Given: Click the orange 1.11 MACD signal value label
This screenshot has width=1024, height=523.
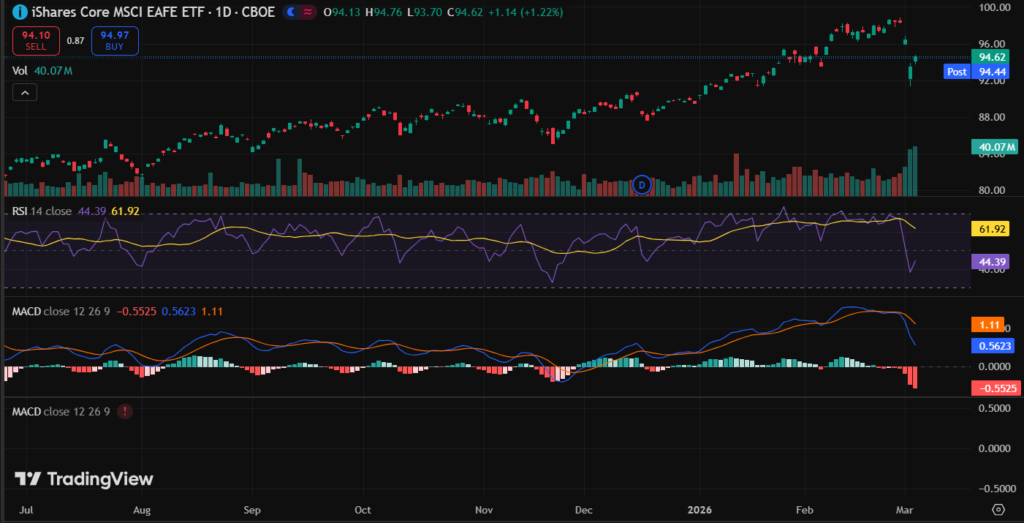Looking at the screenshot, I should (x=993, y=325).
